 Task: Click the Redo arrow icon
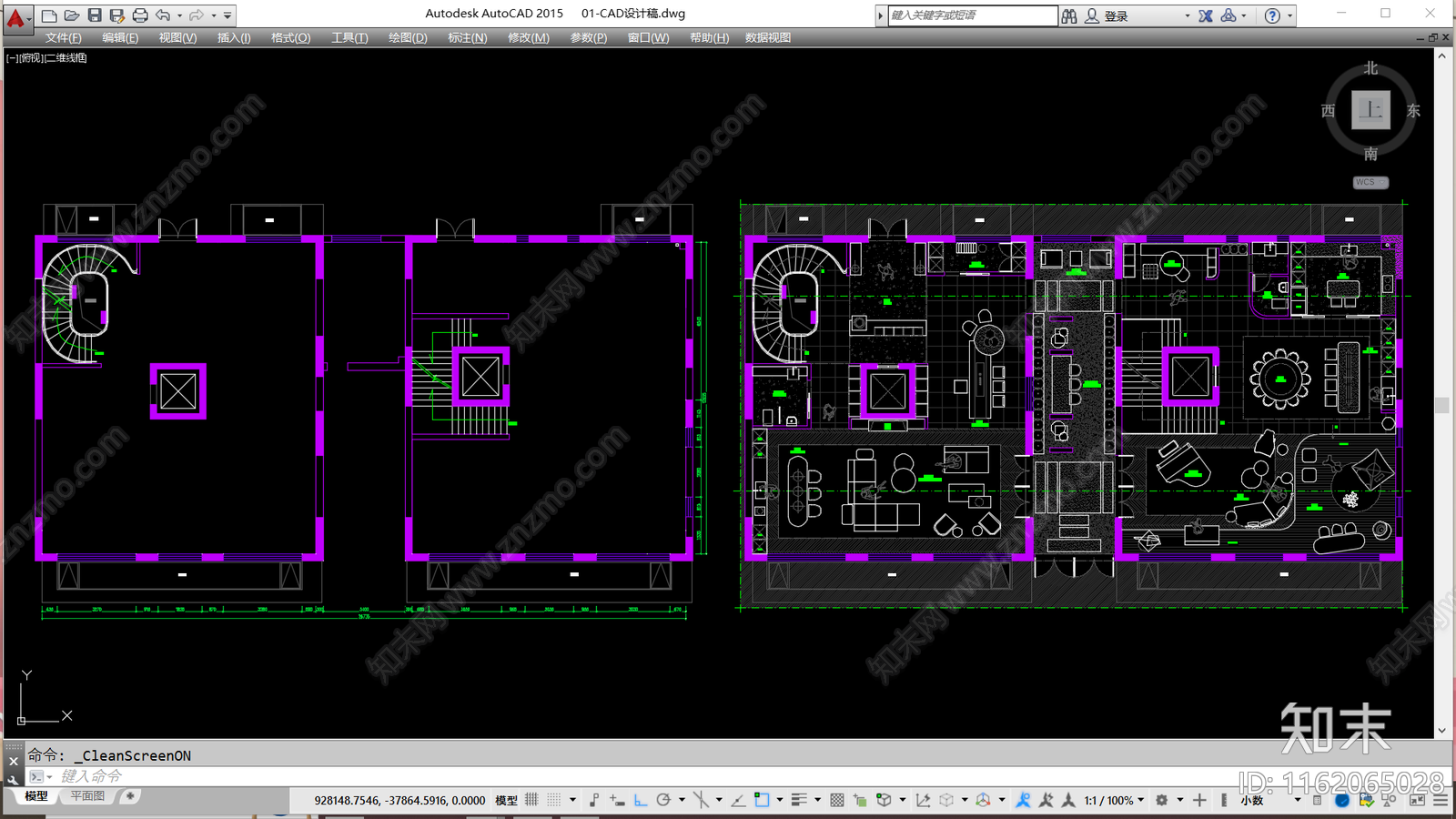(x=197, y=15)
